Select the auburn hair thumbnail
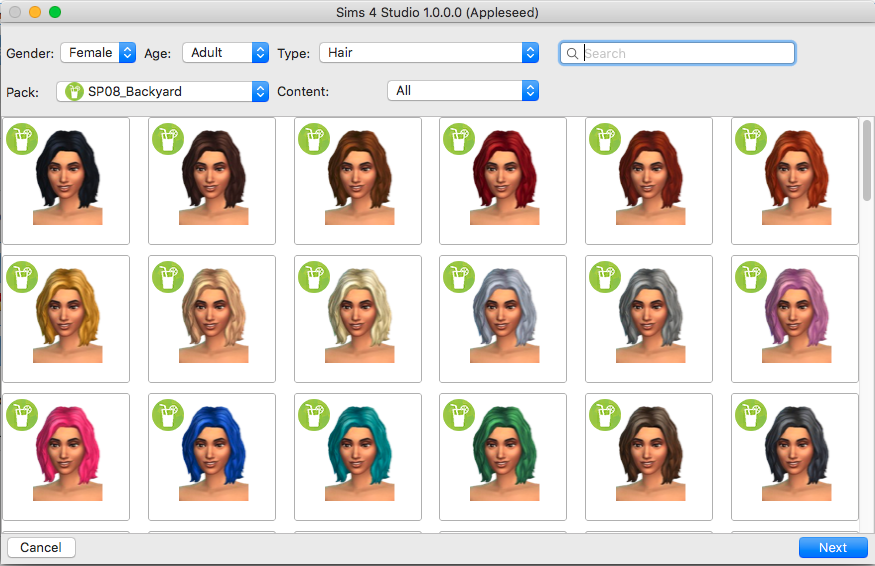The image size is (875, 566). pos(649,181)
